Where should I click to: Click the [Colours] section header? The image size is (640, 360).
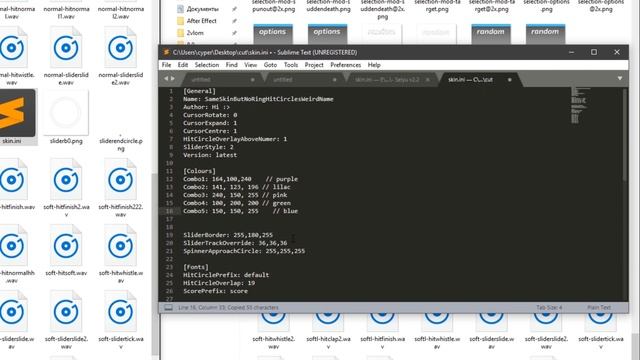pos(199,171)
